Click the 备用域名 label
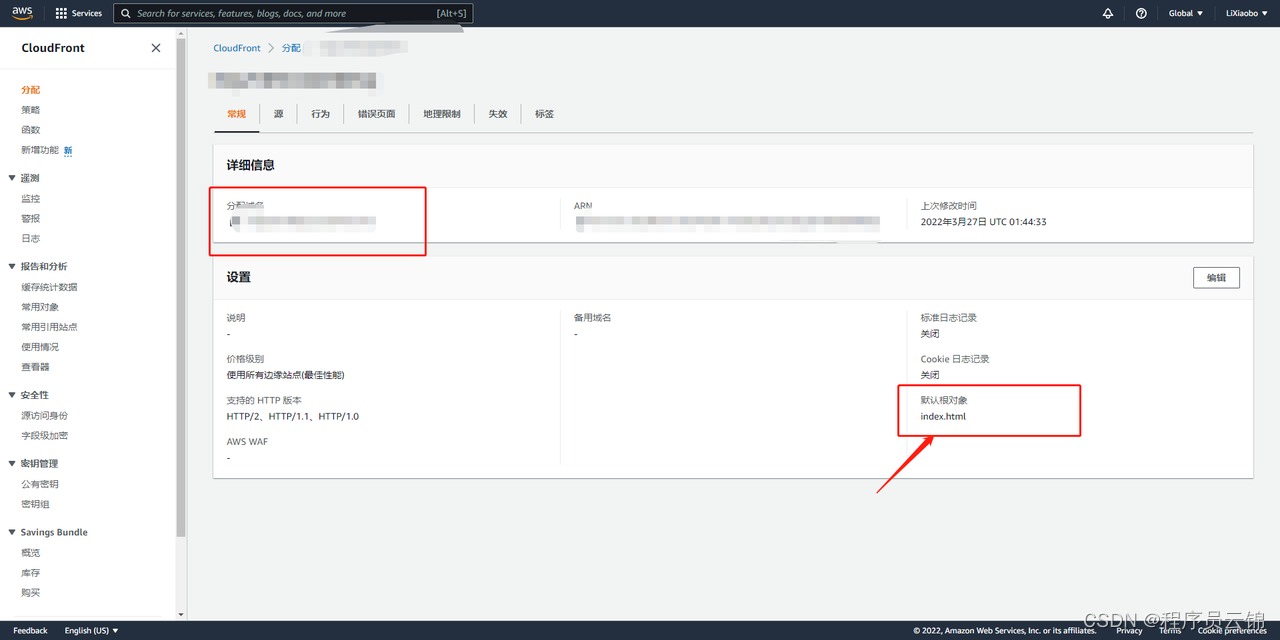The width and height of the screenshot is (1280, 640). (593, 318)
